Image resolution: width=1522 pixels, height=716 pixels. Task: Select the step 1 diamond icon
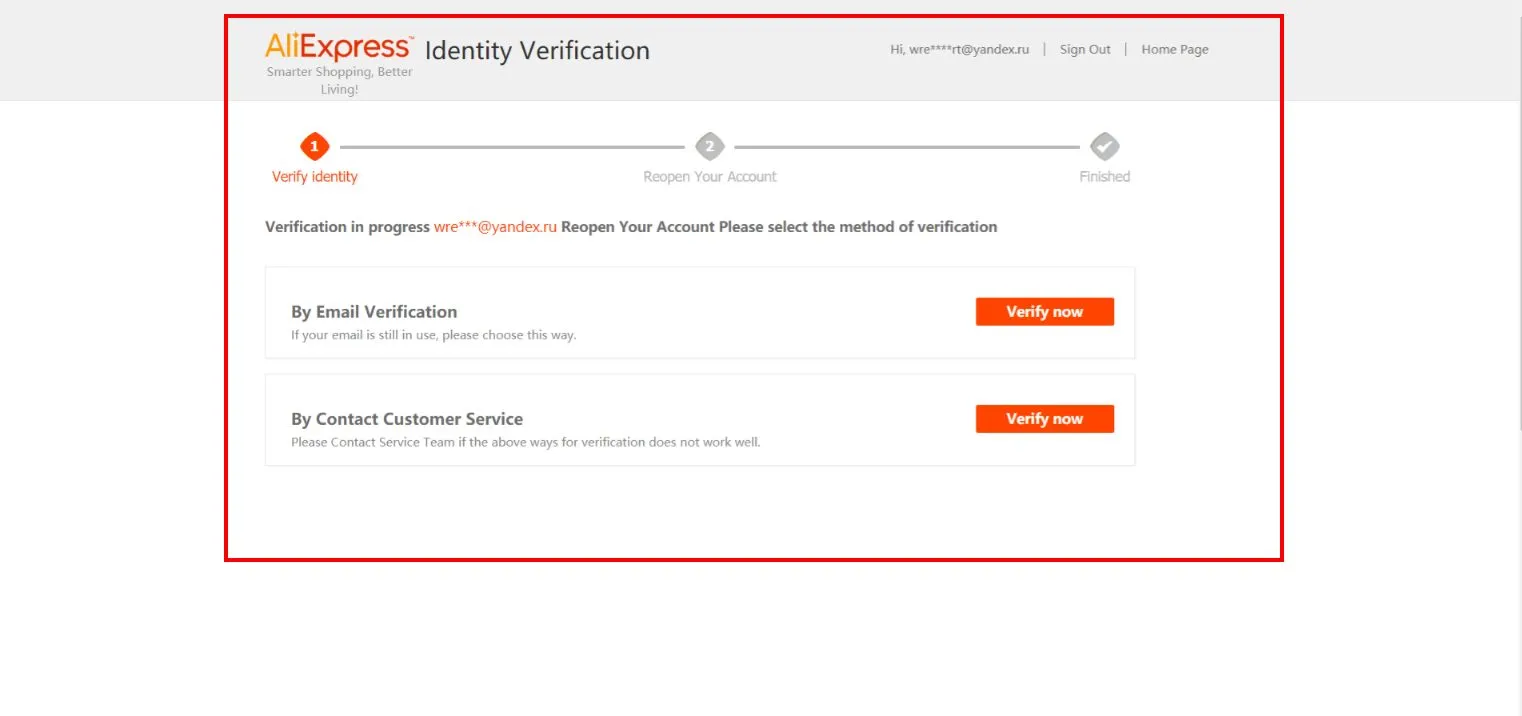pos(314,147)
